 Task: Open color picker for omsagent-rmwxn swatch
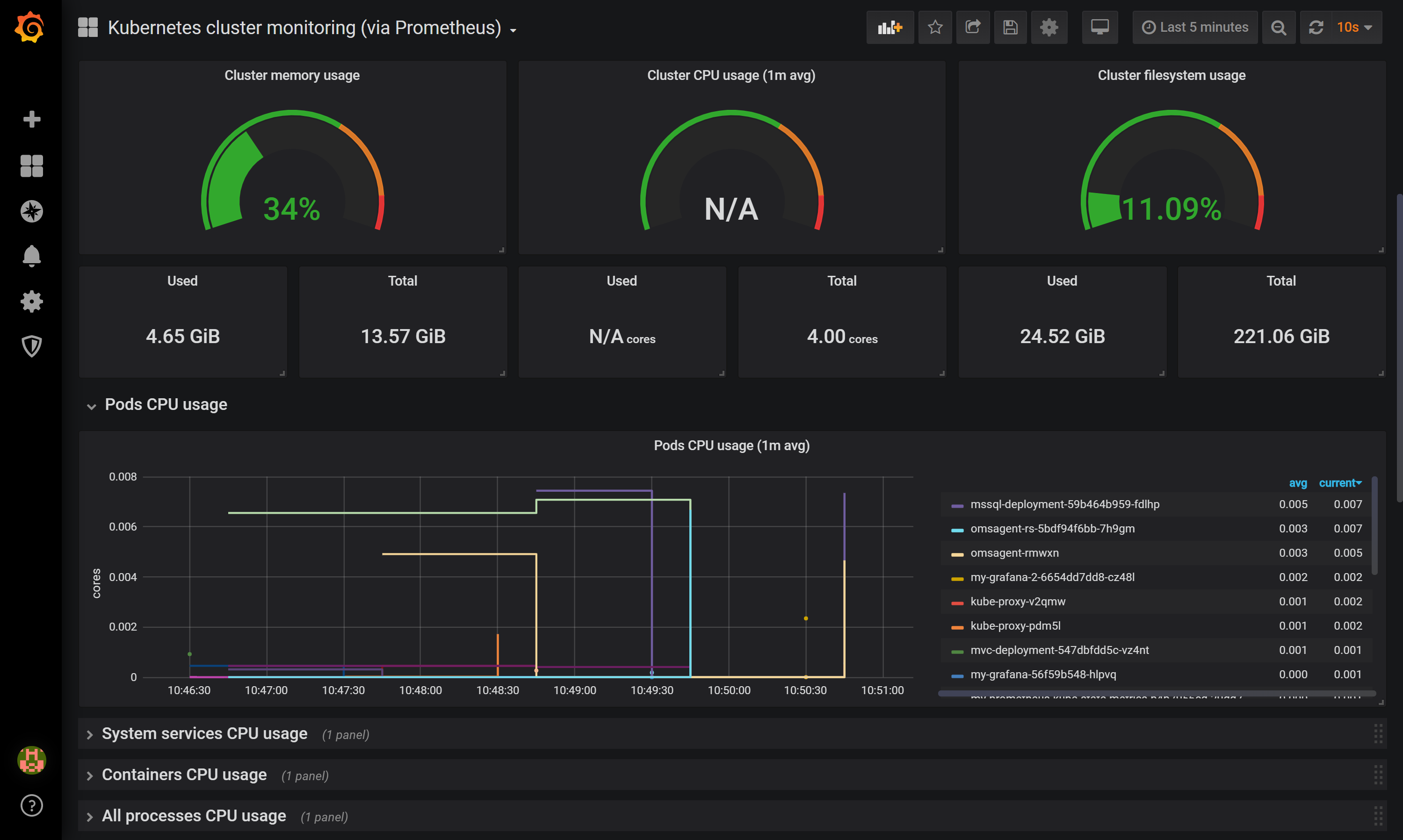tap(957, 554)
